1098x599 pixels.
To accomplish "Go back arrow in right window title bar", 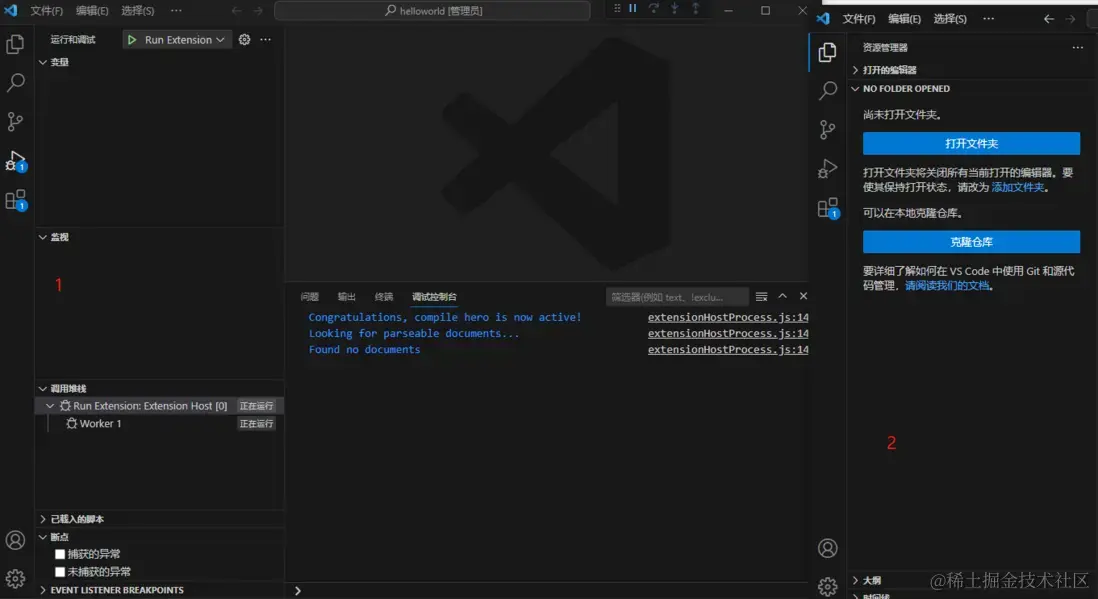I will tap(1048, 19).
